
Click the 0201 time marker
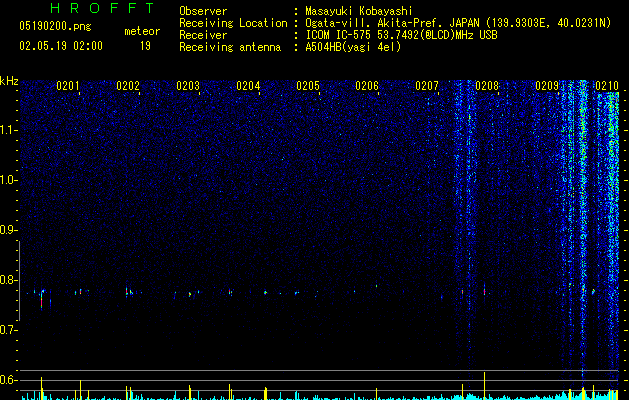[x=68, y=86]
